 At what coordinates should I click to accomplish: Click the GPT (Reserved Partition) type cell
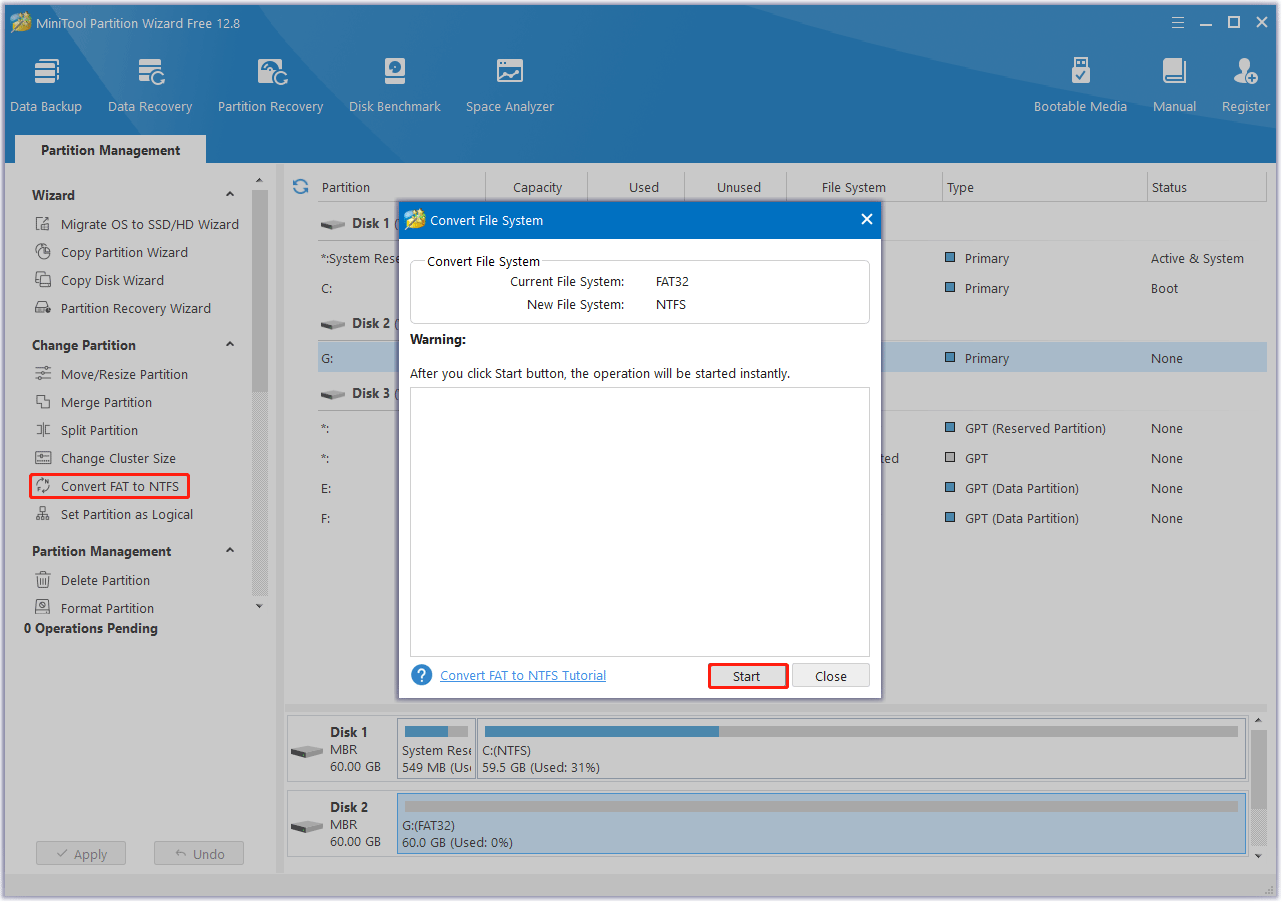[1035, 428]
